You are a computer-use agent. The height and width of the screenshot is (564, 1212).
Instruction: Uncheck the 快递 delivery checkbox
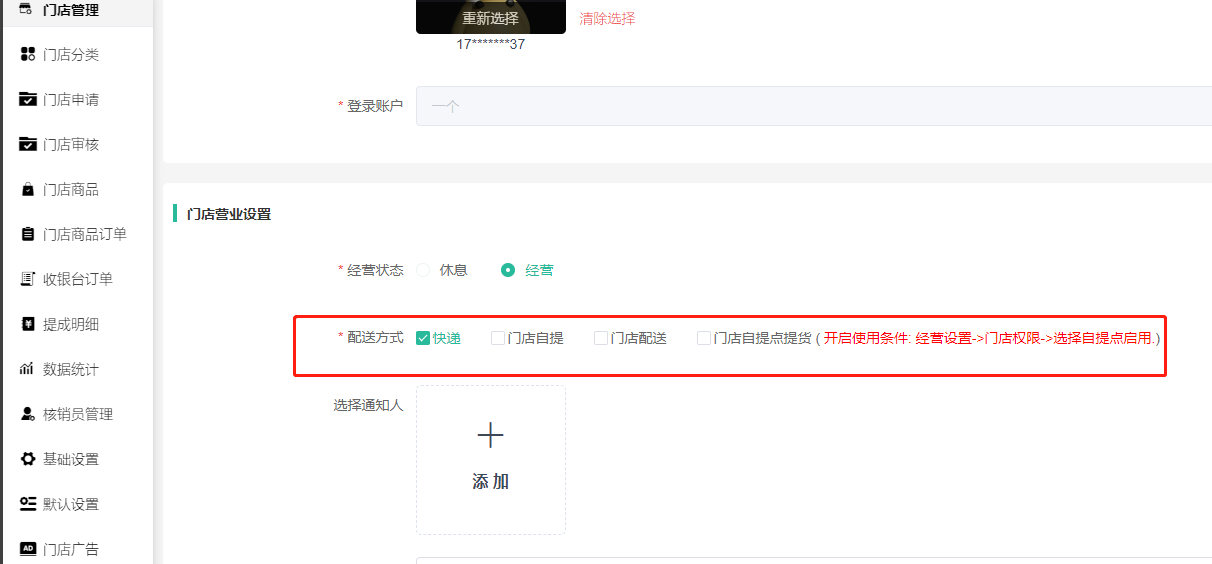(423, 338)
